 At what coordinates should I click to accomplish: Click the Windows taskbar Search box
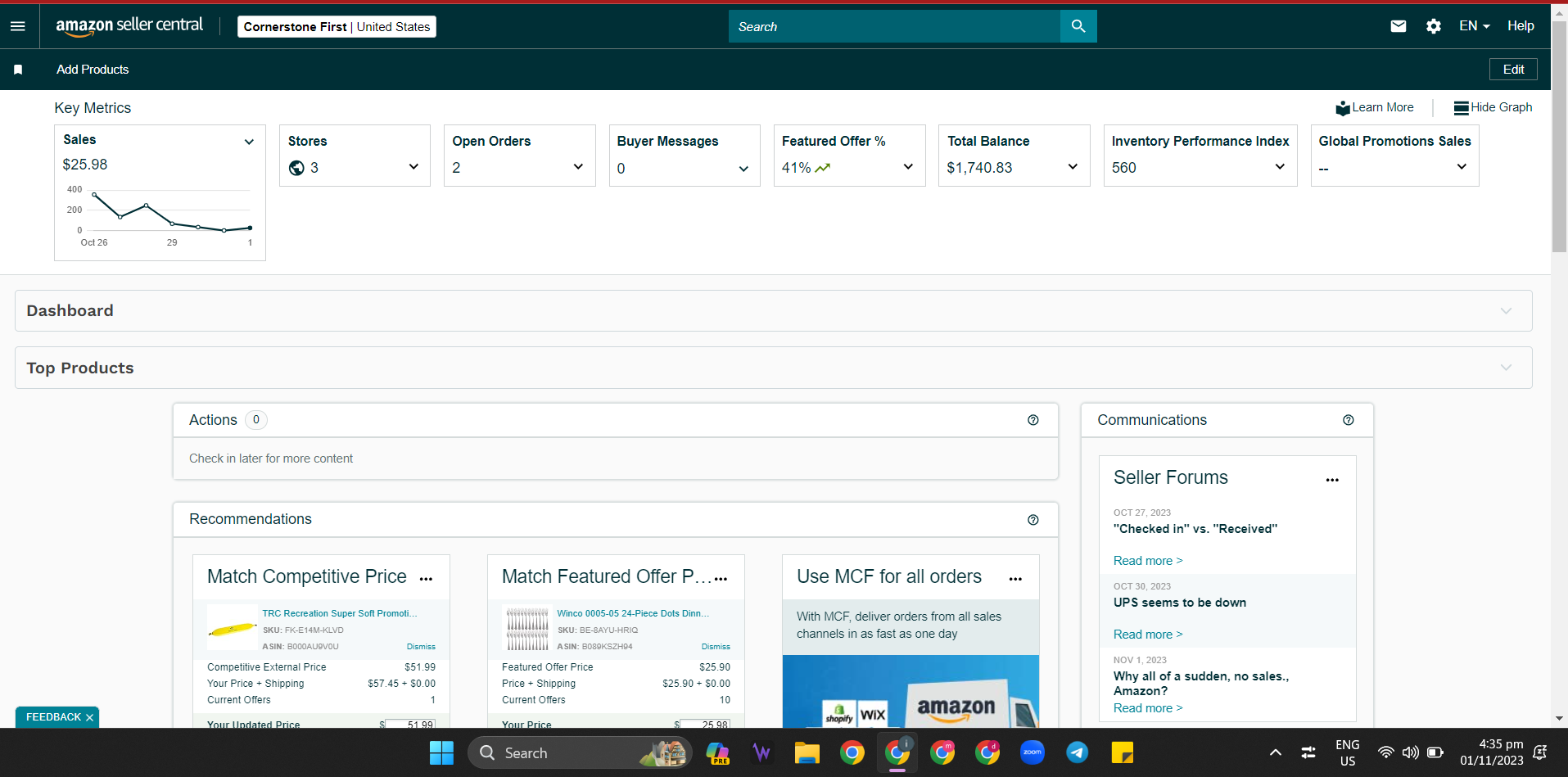pos(580,752)
